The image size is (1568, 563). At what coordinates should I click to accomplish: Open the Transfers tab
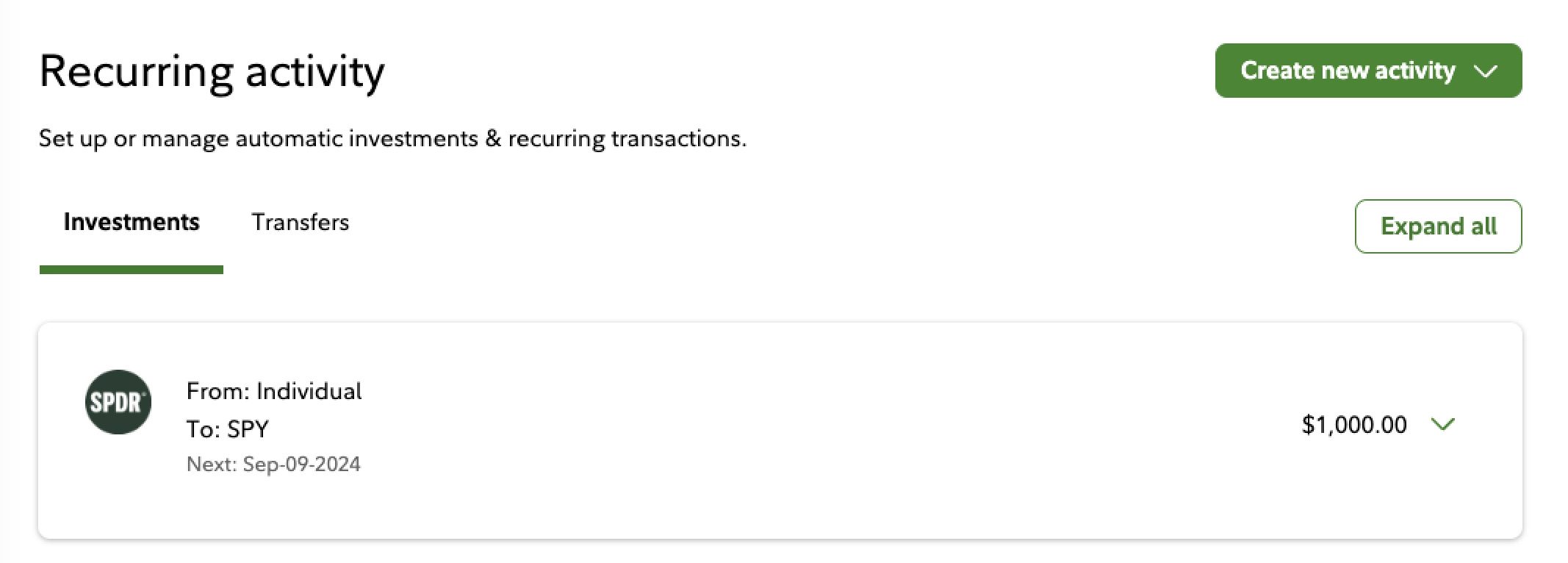[x=300, y=222]
